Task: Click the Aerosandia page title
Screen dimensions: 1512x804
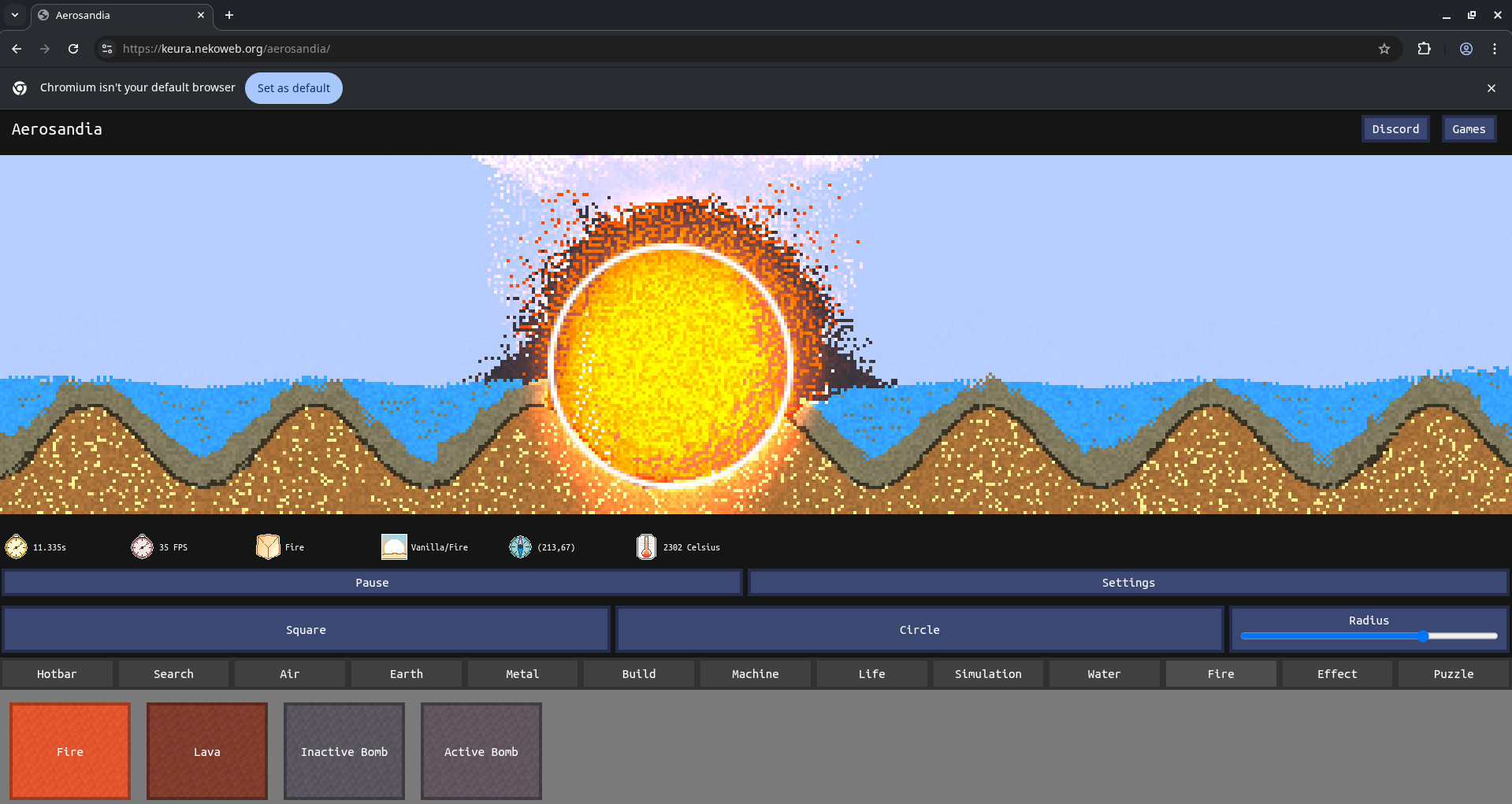Action: (x=57, y=129)
